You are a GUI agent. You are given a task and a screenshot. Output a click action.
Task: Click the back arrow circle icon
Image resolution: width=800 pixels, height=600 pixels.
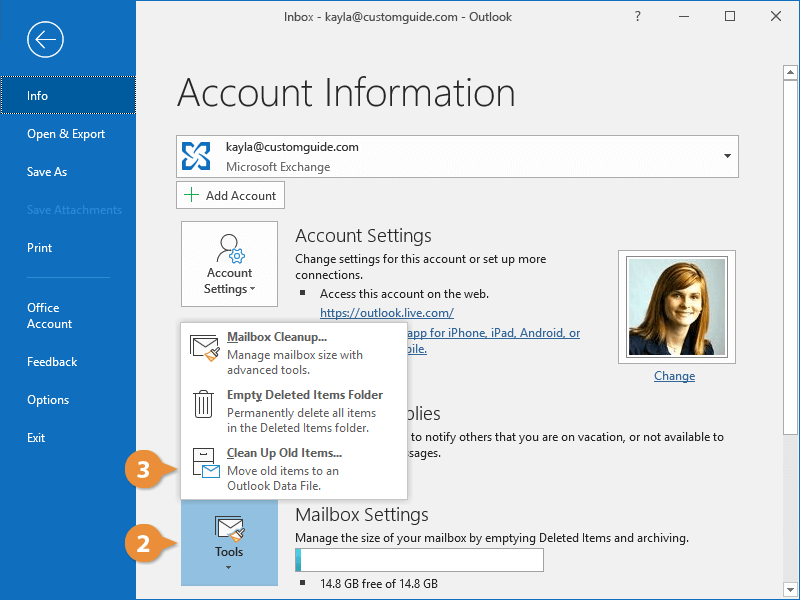point(45,39)
